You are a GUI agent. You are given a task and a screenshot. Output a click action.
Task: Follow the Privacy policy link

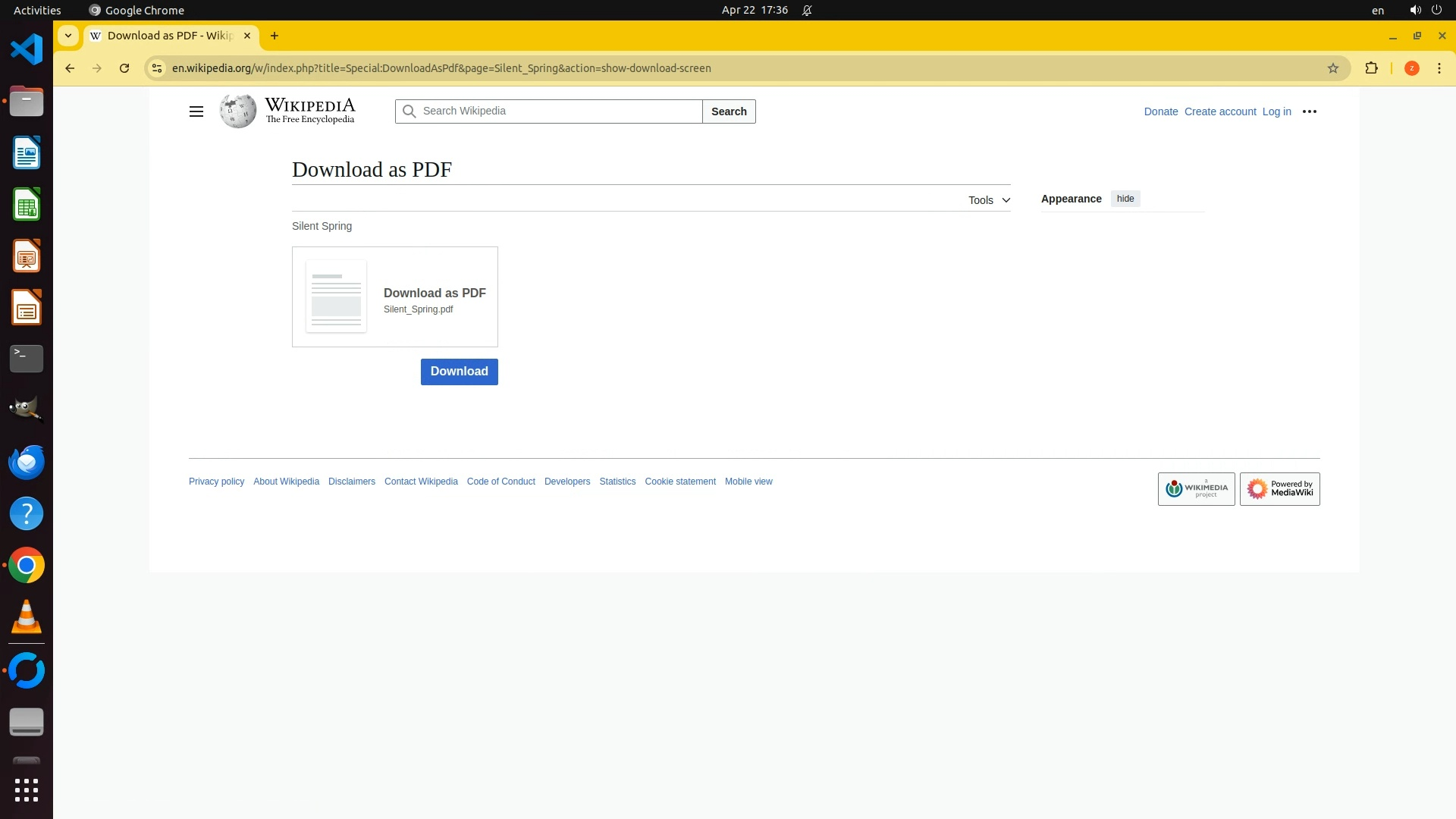pos(216,482)
